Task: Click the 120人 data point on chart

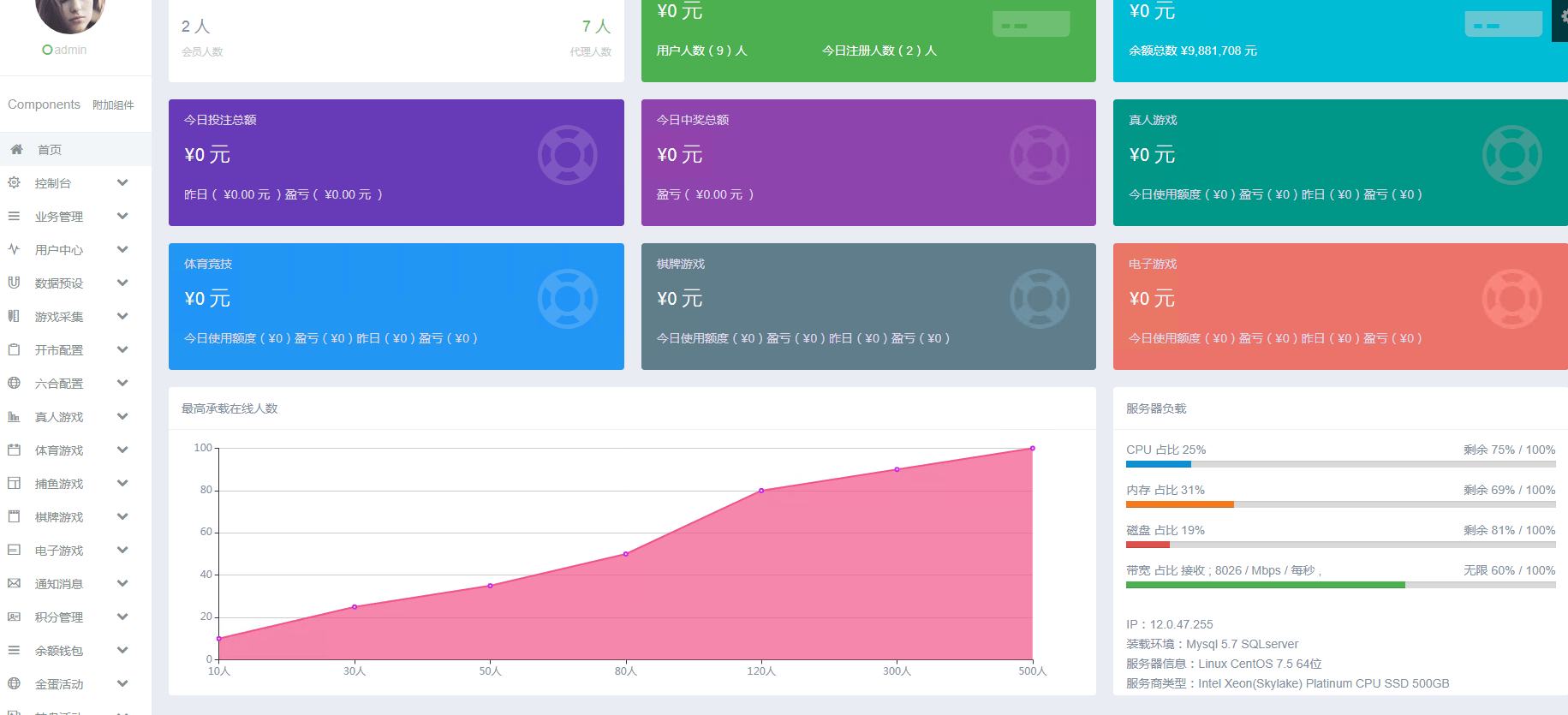Action: coord(761,491)
